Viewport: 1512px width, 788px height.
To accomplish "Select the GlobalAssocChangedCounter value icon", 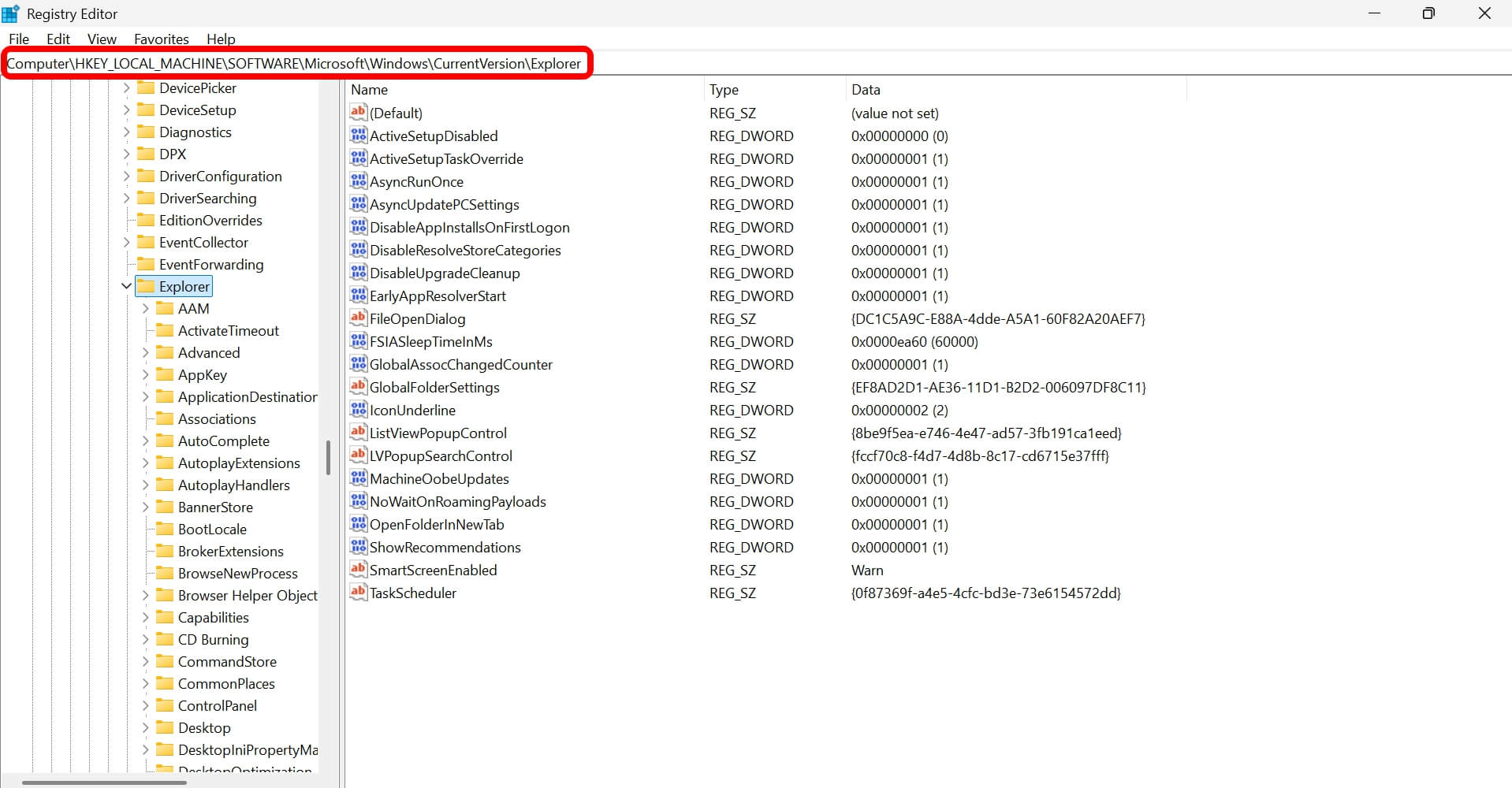I will (359, 363).
